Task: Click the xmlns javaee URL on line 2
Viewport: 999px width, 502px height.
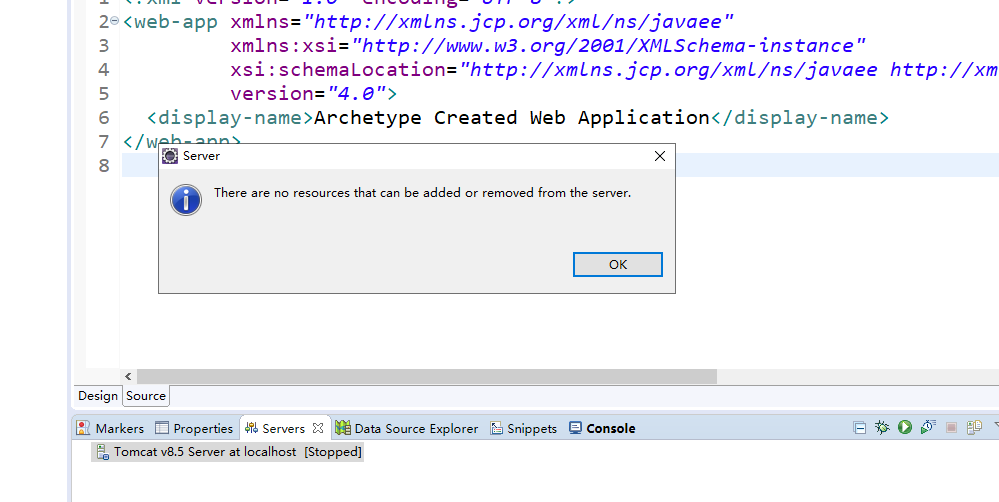Action: [x=518, y=22]
